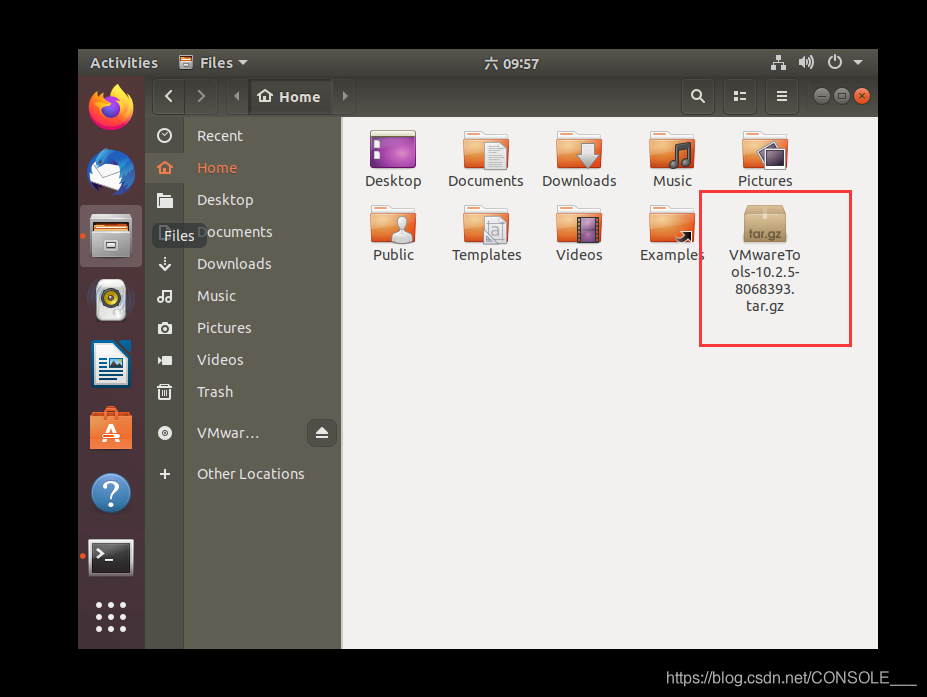Select Music in the sidebar

pos(244,296)
